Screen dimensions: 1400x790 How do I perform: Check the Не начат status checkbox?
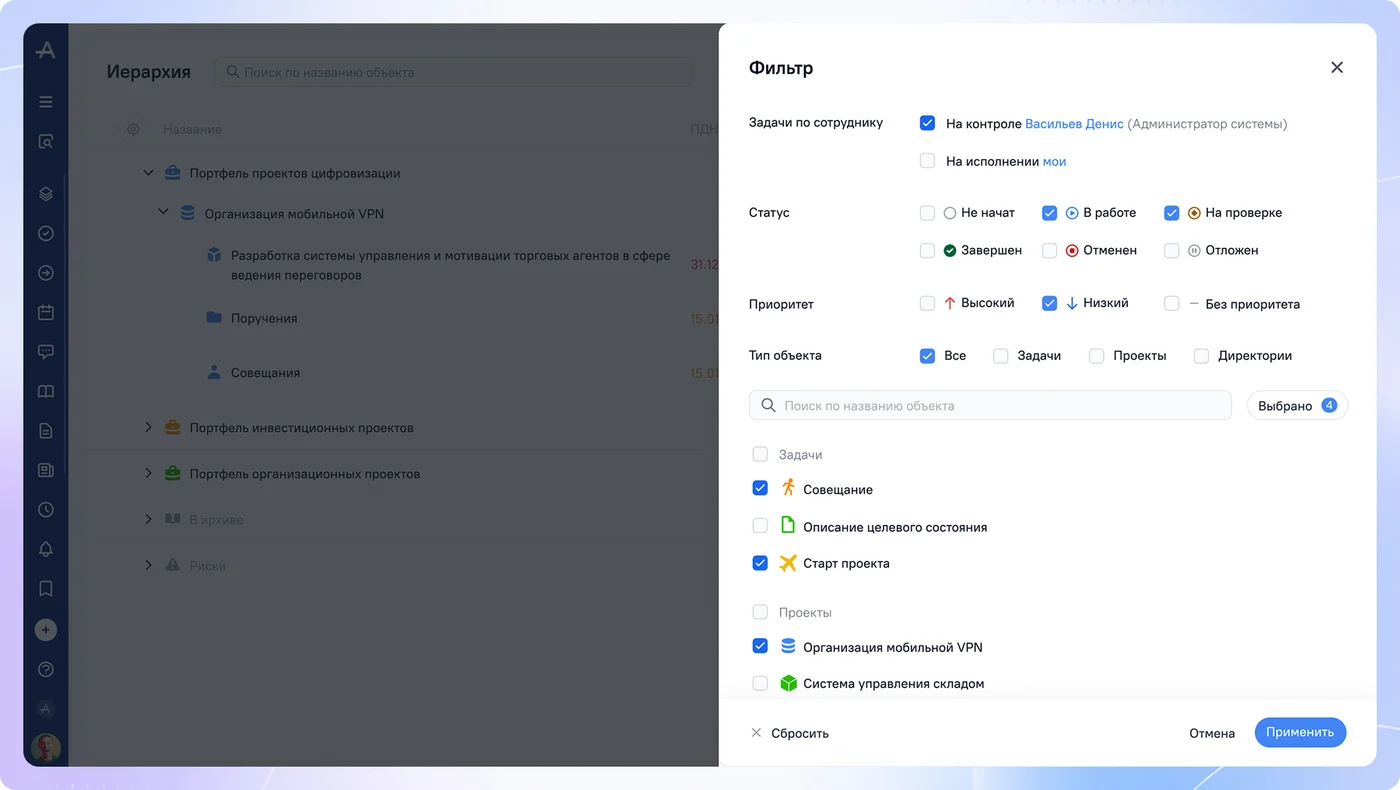tap(927, 213)
